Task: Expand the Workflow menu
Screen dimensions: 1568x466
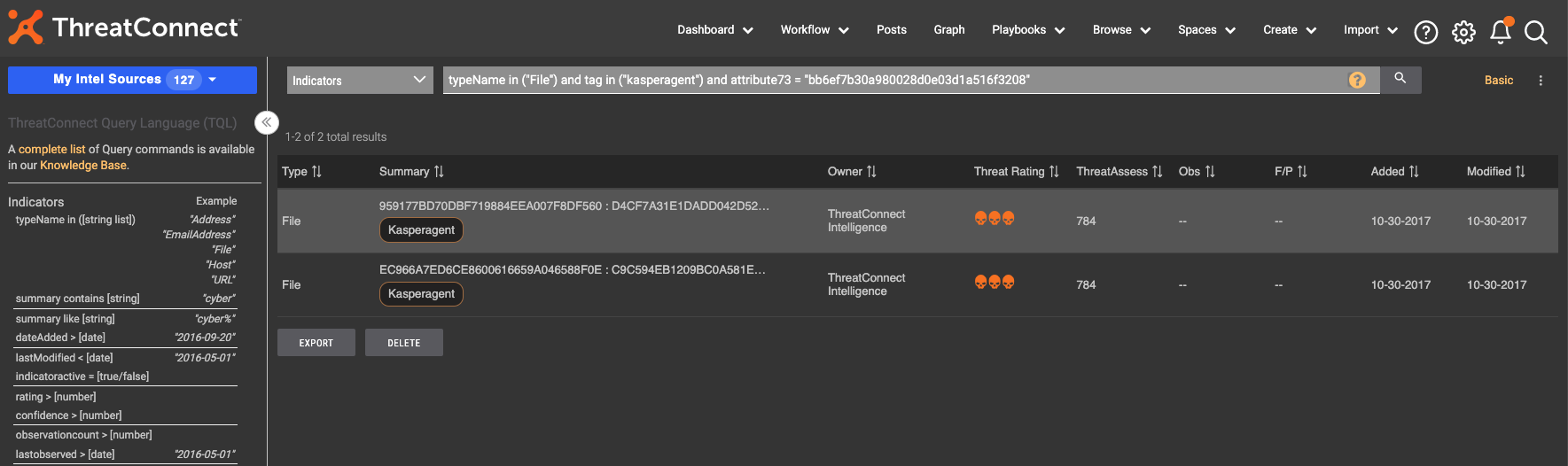Action: (x=815, y=30)
